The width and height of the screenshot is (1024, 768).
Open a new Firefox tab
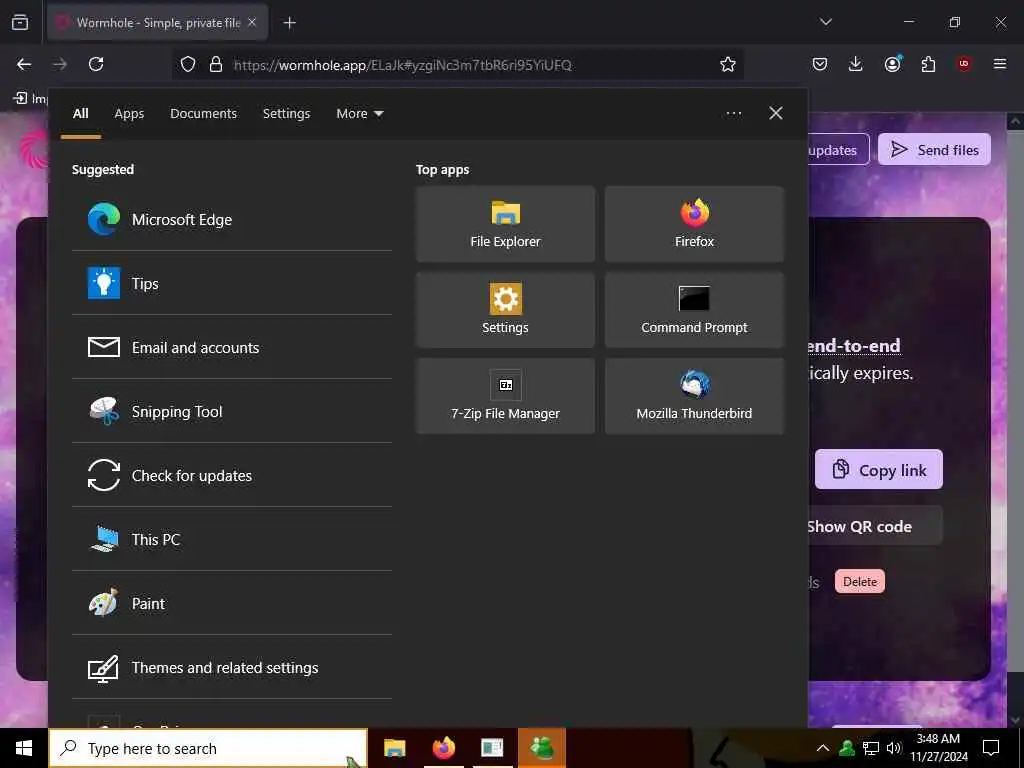click(x=289, y=23)
